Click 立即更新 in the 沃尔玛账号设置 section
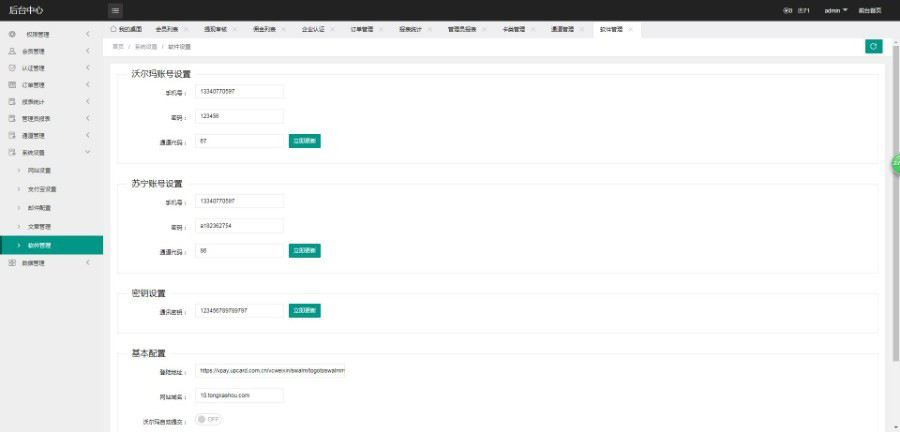Viewport: 900px width, 432px height. [x=304, y=141]
